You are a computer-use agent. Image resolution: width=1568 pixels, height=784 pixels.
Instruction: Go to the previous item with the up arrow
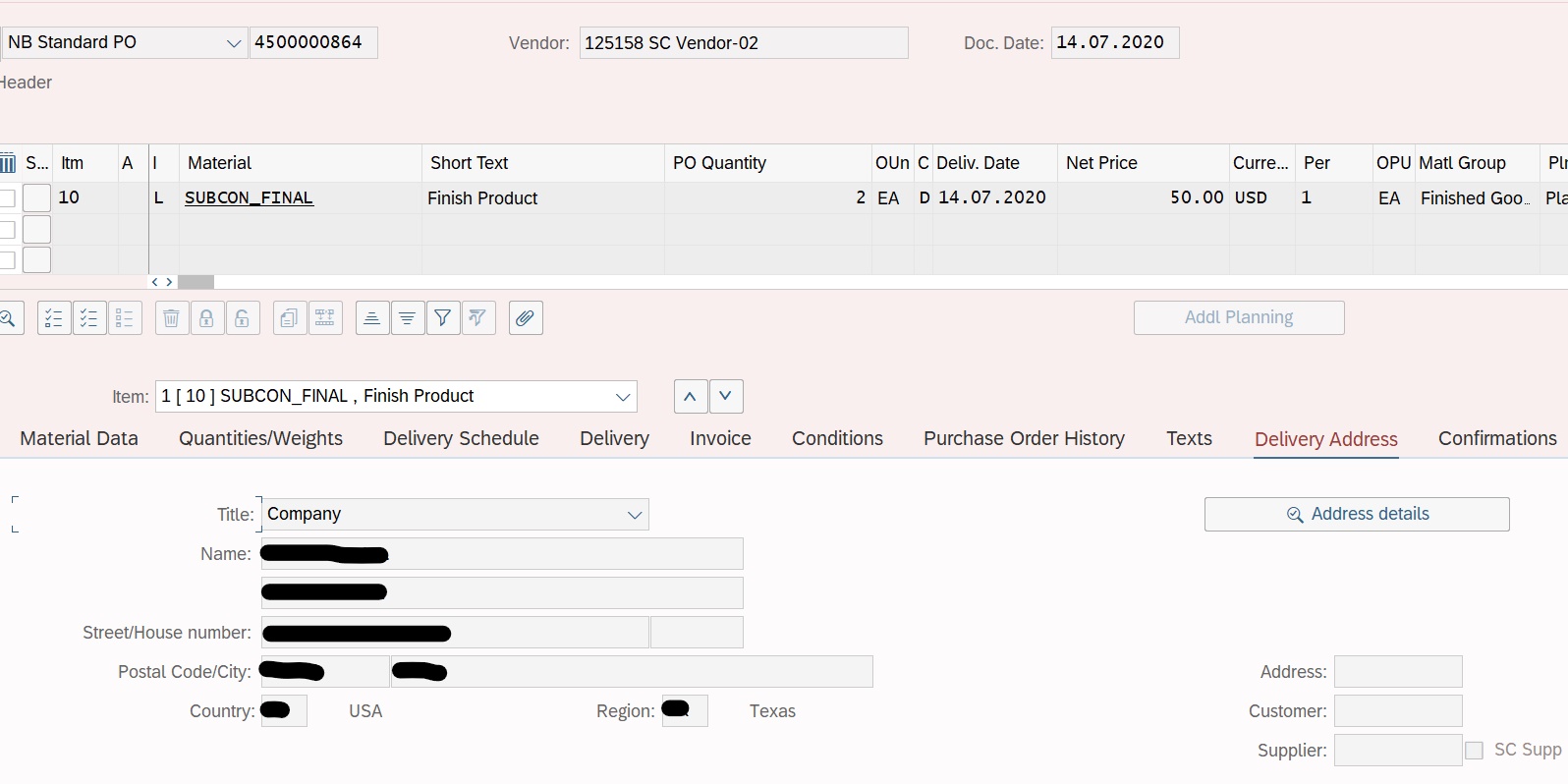(x=691, y=397)
